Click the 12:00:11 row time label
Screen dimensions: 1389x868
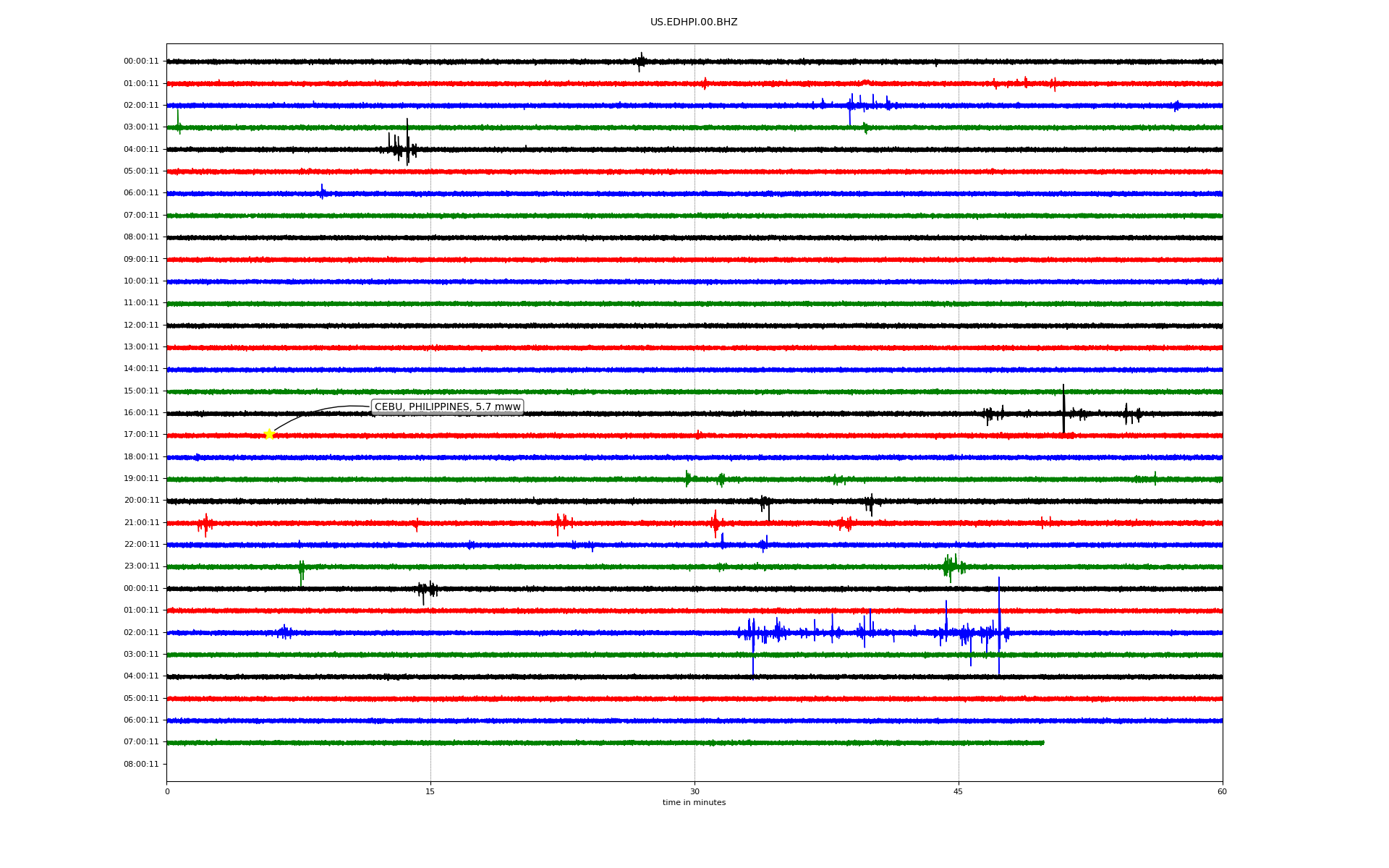coord(141,325)
